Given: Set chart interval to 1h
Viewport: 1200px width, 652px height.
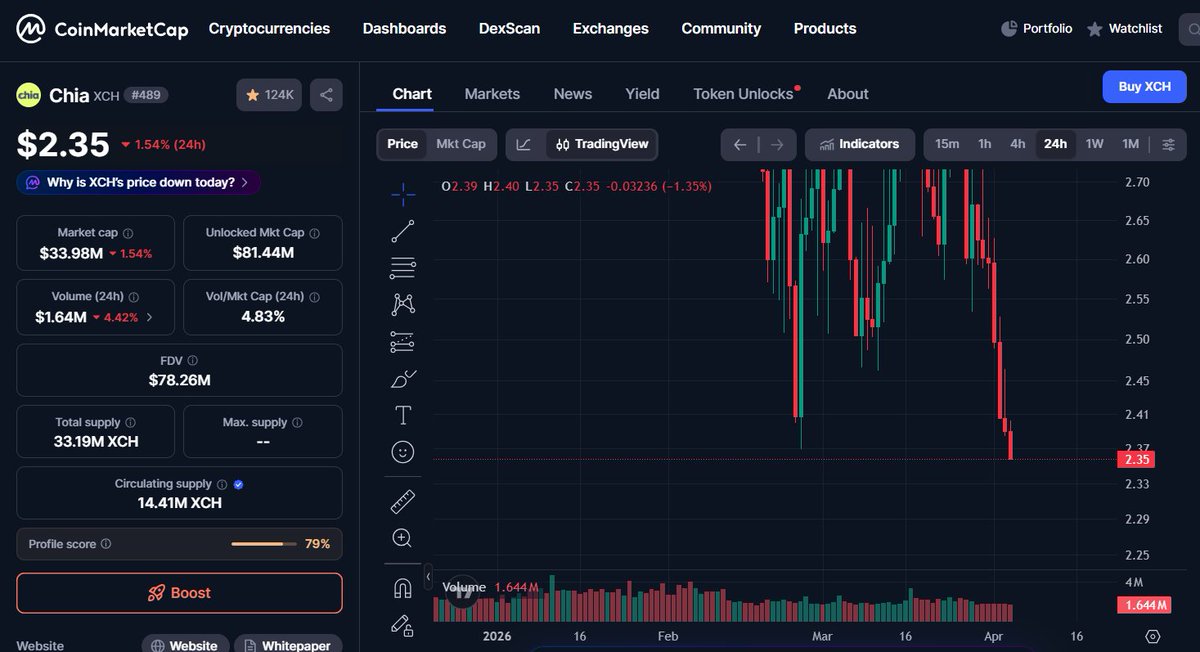Looking at the screenshot, I should pos(985,144).
